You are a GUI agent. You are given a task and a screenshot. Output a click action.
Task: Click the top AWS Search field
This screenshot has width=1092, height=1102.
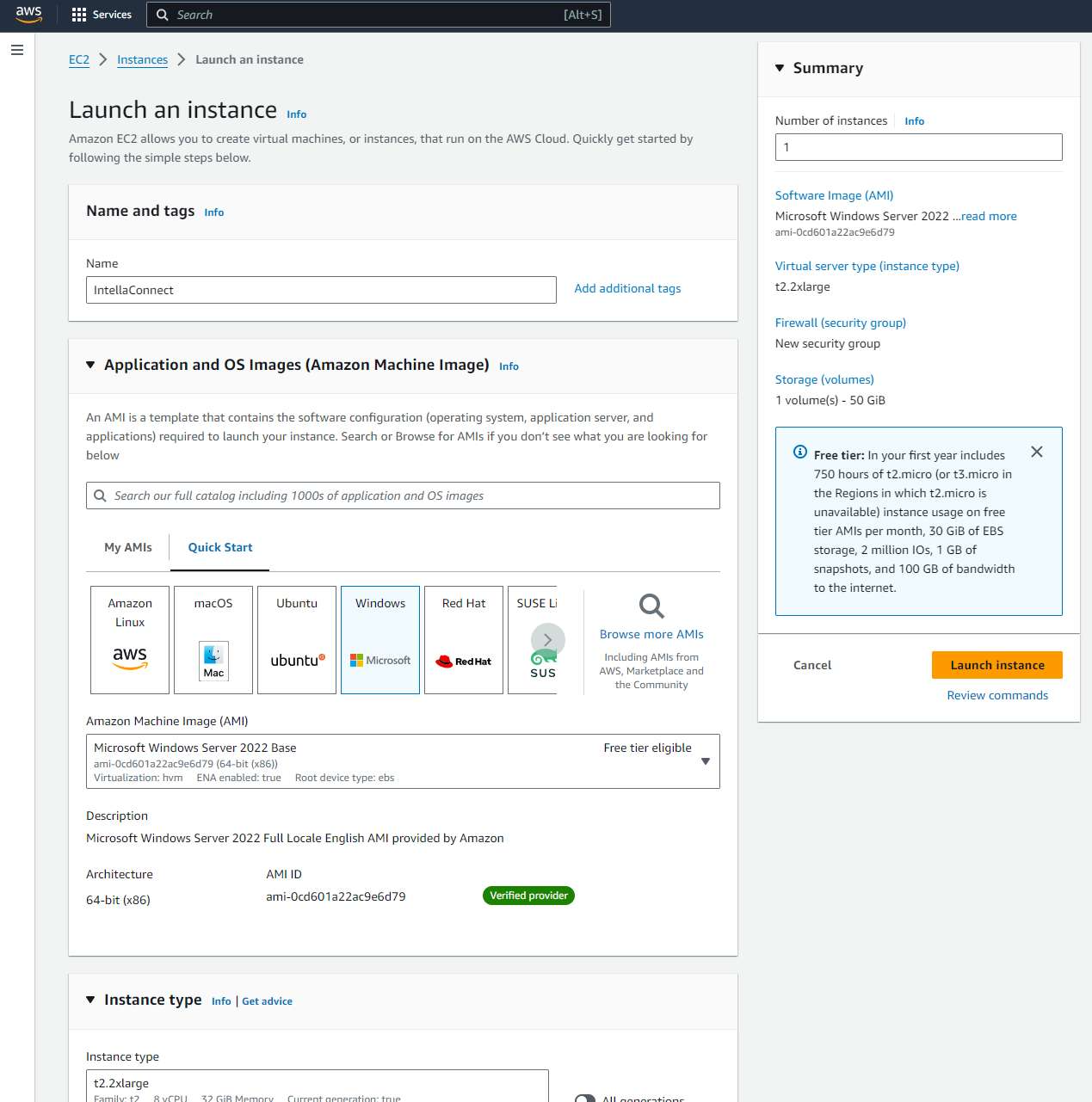tap(379, 15)
